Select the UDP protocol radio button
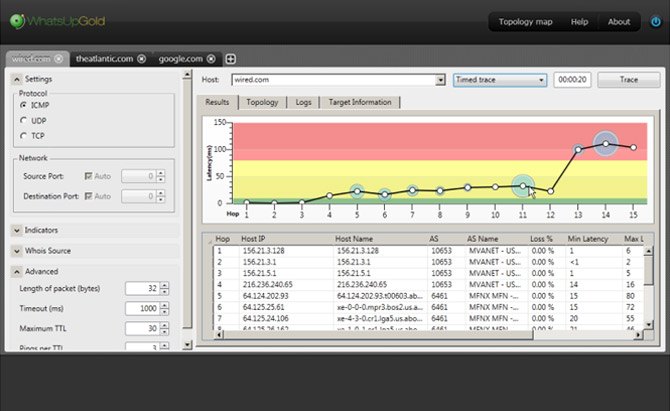Screen dimensions: 670x411 tap(24, 120)
